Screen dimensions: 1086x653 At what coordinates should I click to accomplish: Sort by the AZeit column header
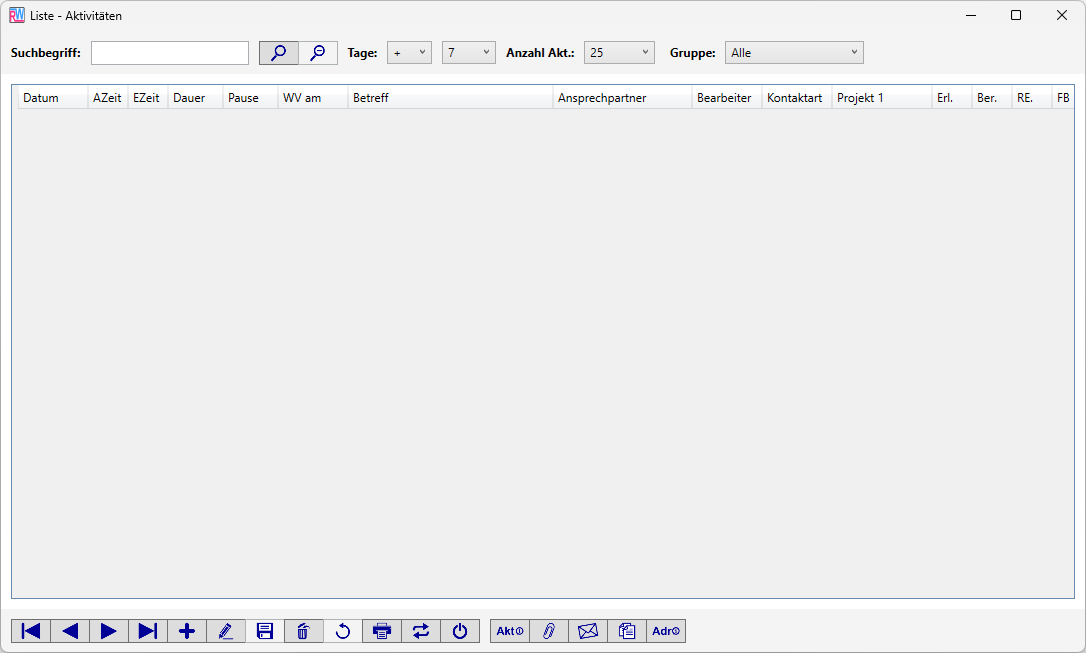pos(107,98)
